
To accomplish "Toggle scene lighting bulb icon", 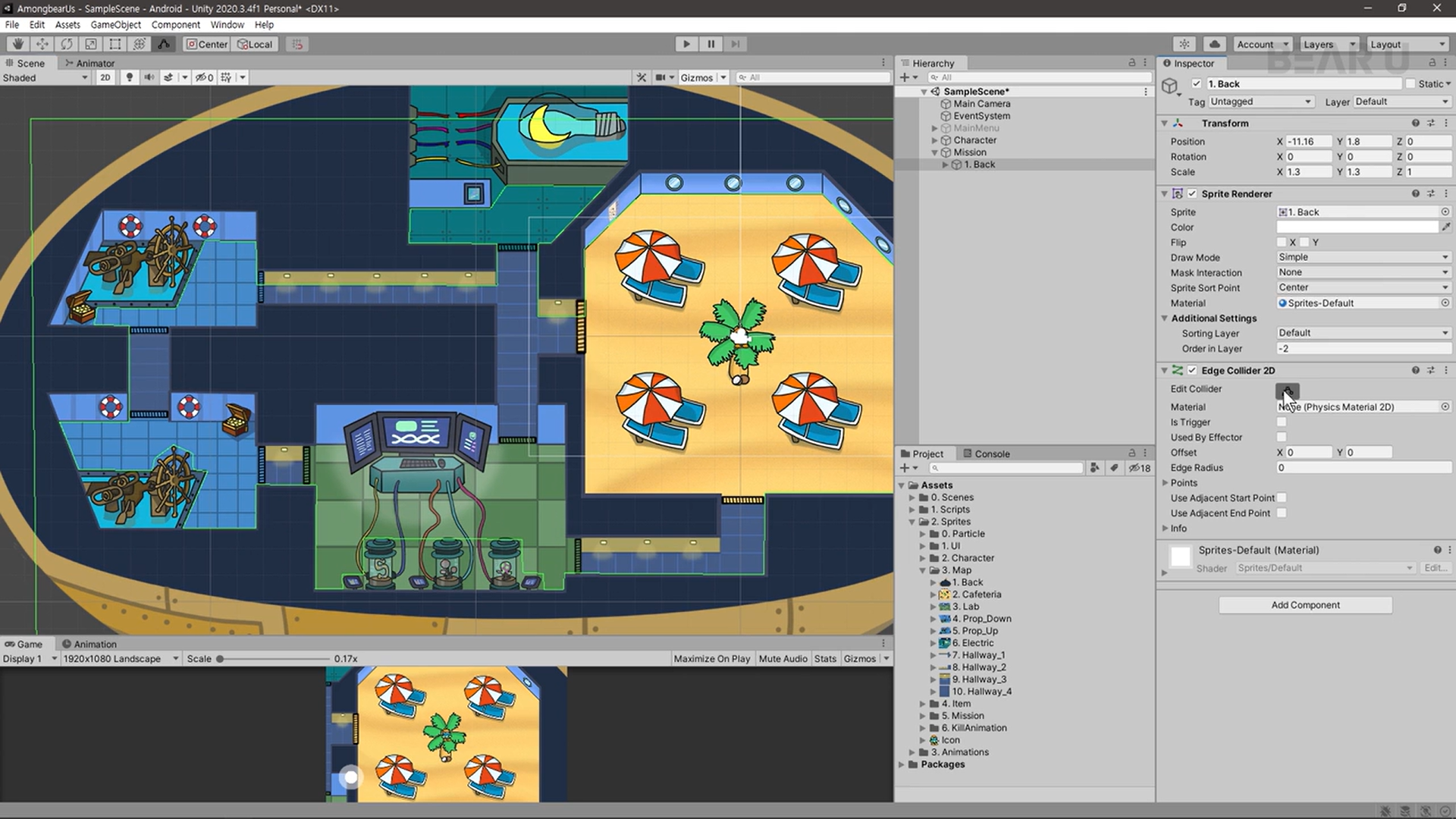I will coord(130,77).
